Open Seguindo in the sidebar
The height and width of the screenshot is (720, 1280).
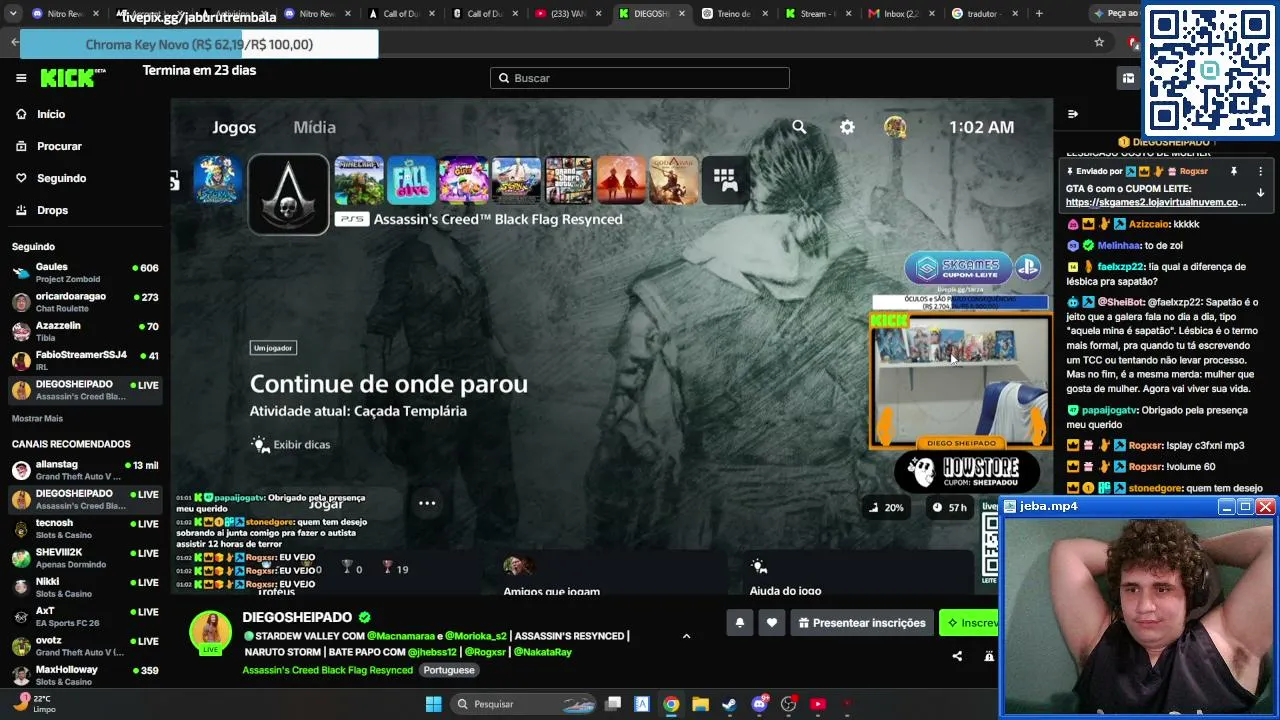tap(61, 178)
